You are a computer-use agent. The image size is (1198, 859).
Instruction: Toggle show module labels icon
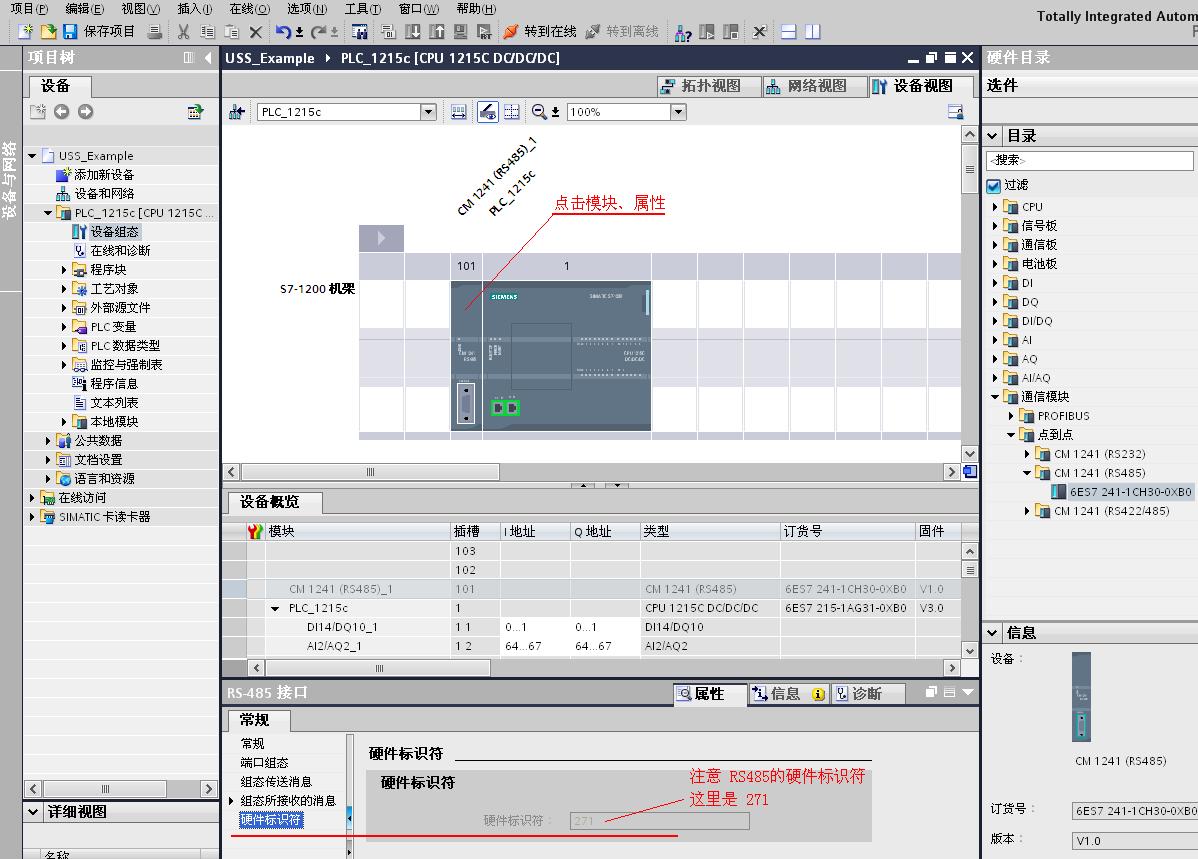click(488, 112)
